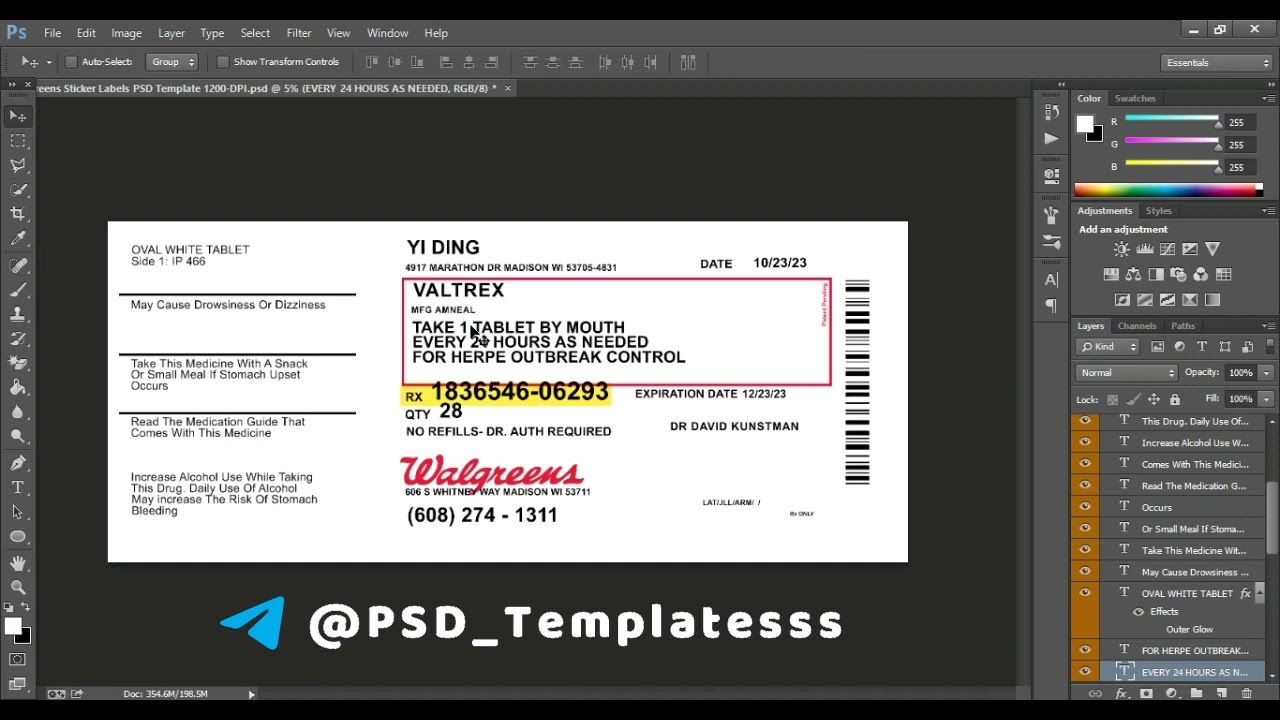
Task: Open the Image menu
Action: (x=126, y=33)
